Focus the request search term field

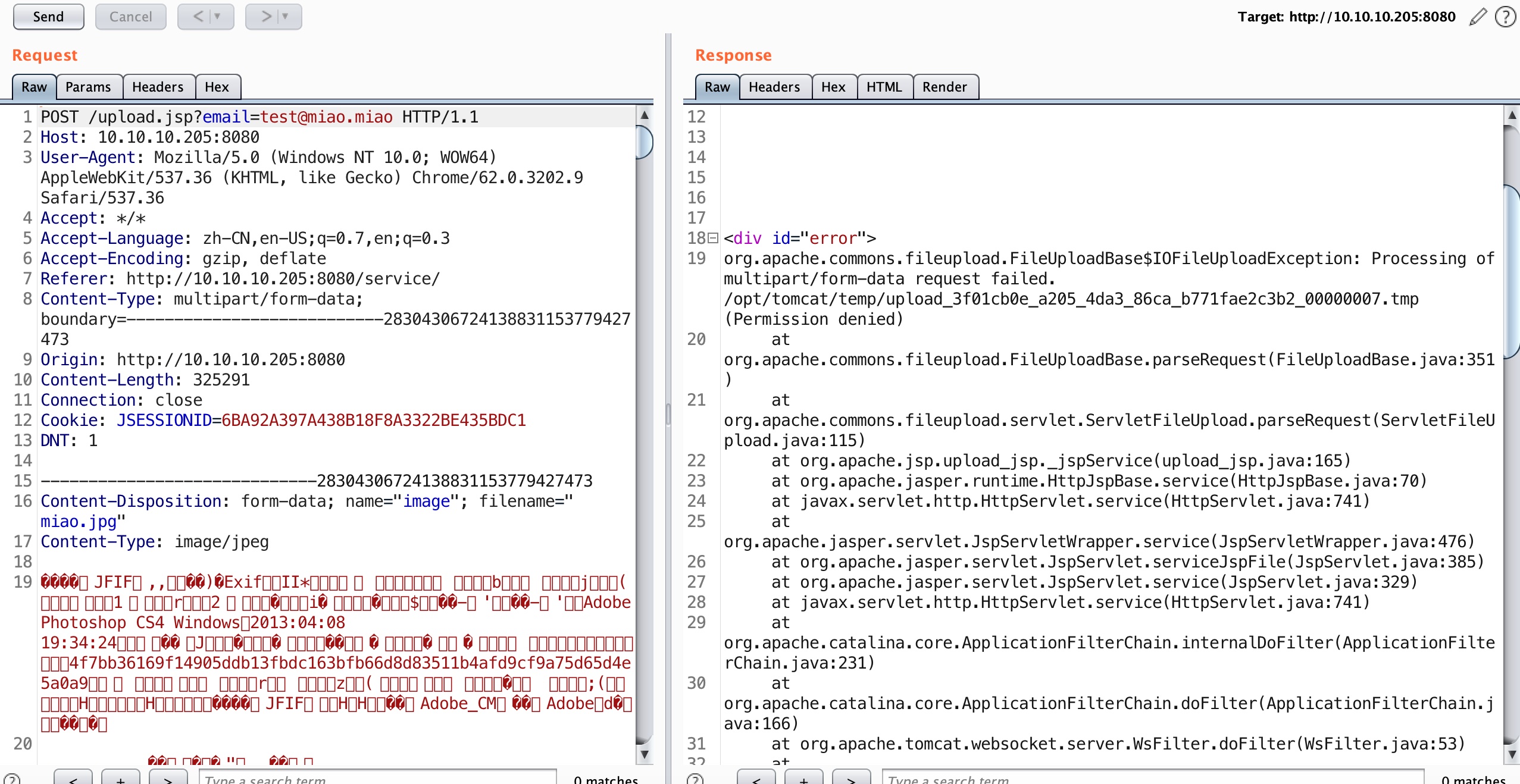pos(377,779)
